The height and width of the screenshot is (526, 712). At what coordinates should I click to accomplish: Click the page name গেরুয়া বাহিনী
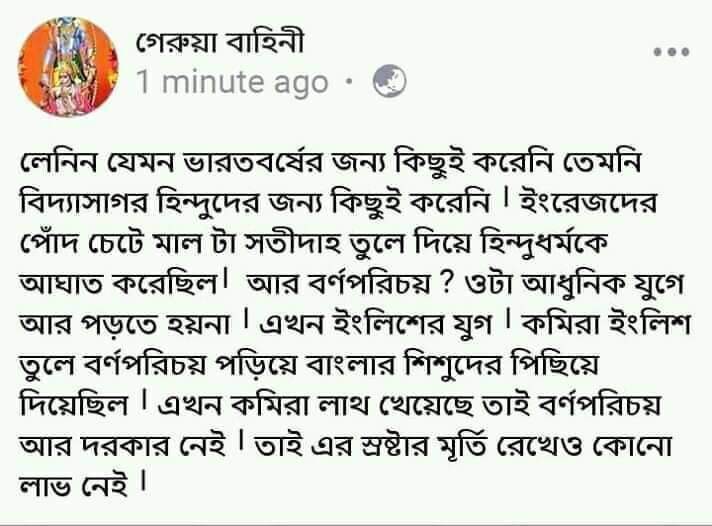coord(220,44)
